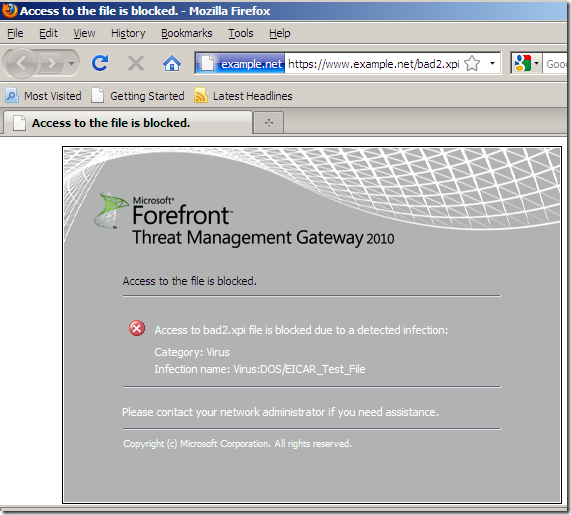This screenshot has height=515, width=571.
Task: Go forward with the Forward arrow button
Action: pyautogui.click(x=51, y=64)
